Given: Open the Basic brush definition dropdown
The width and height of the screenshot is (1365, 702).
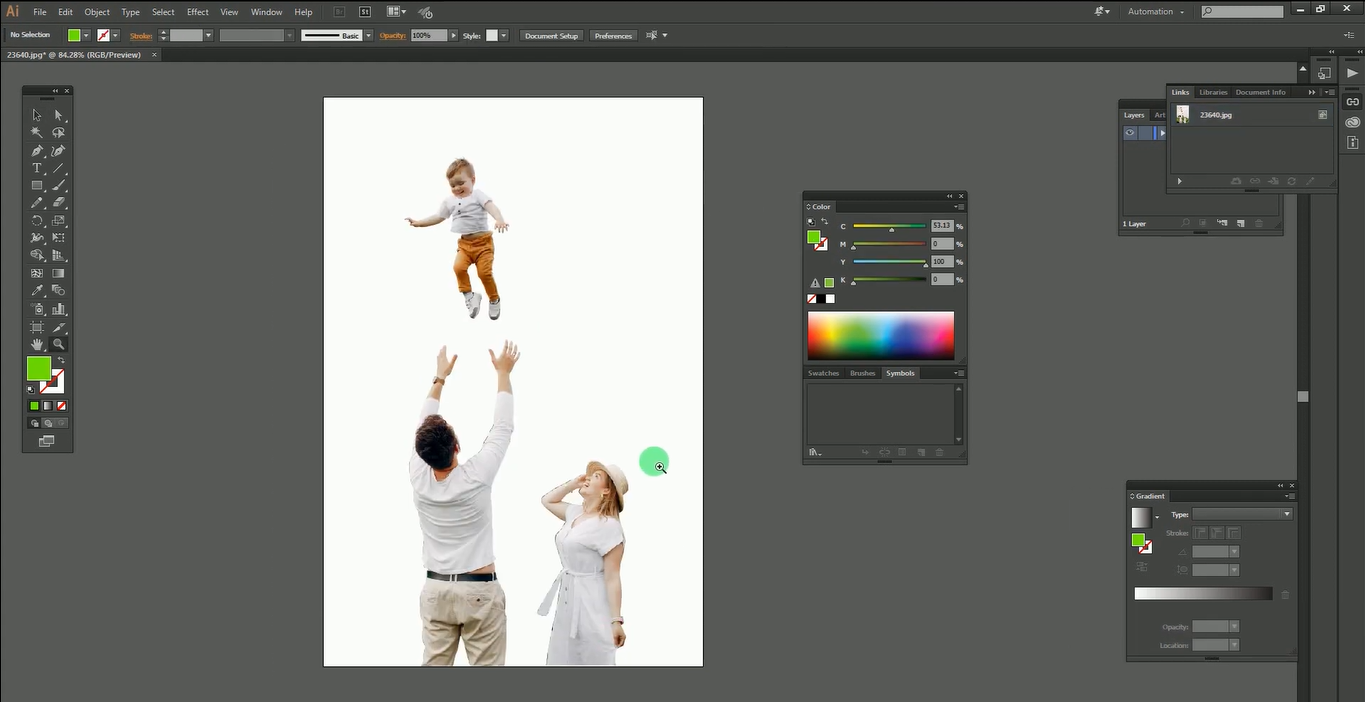Looking at the screenshot, I should (367, 35).
